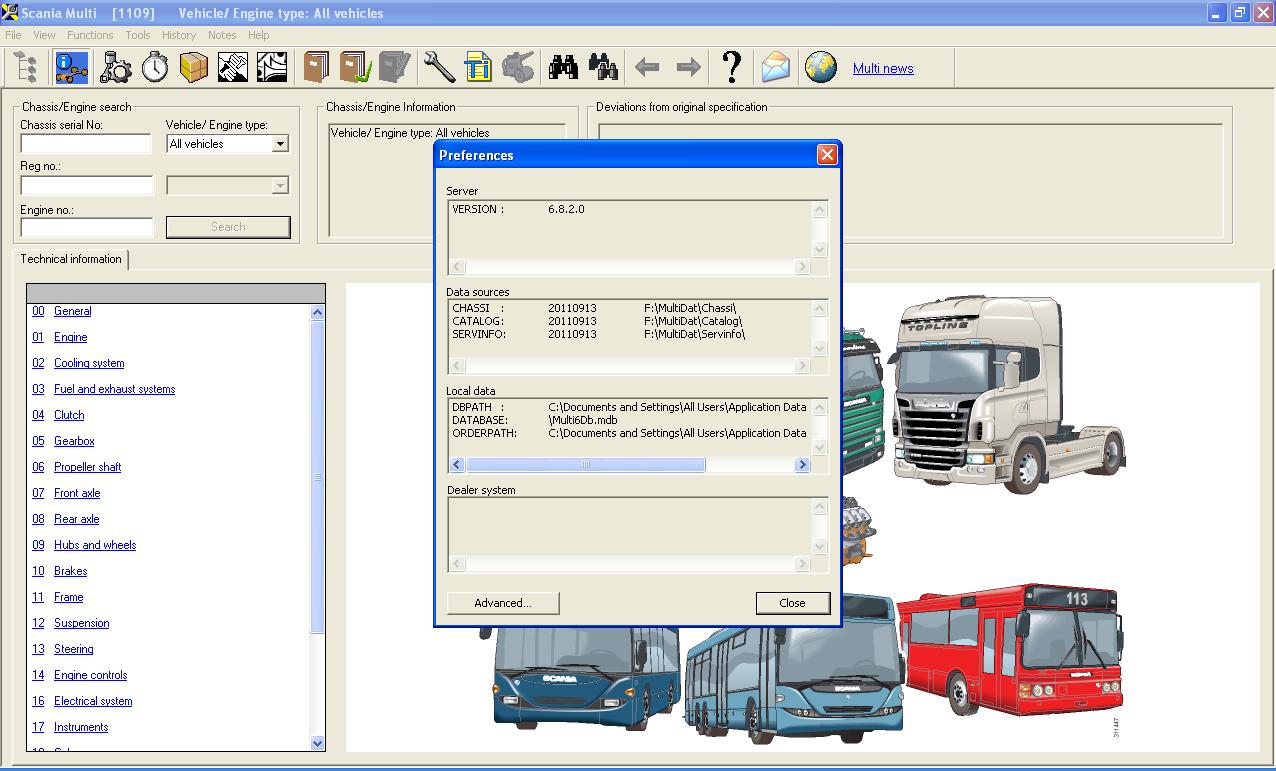Click the piston and gear parts icon
This screenshot has height=771, width=1276.
pos(116,68)
